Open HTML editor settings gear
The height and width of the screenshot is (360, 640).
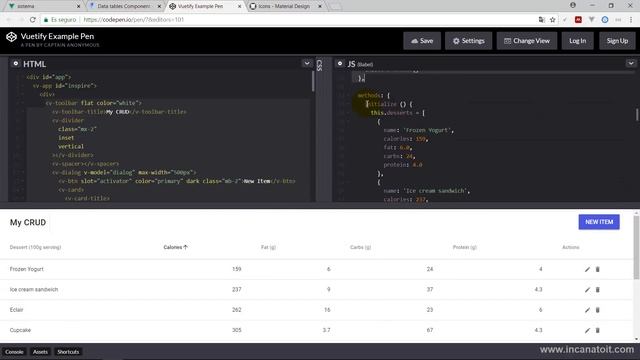pyautogui.click(x=16, y=64)
